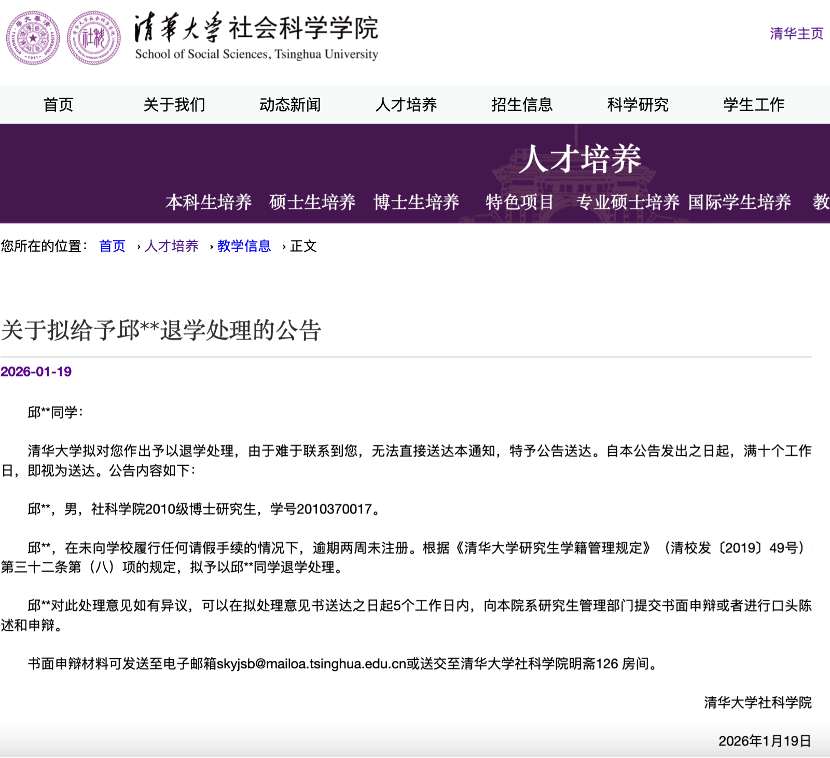
Task: Select 学生工作 in the navigation bar
Action: pyautogui.click(x=752, y=104)
